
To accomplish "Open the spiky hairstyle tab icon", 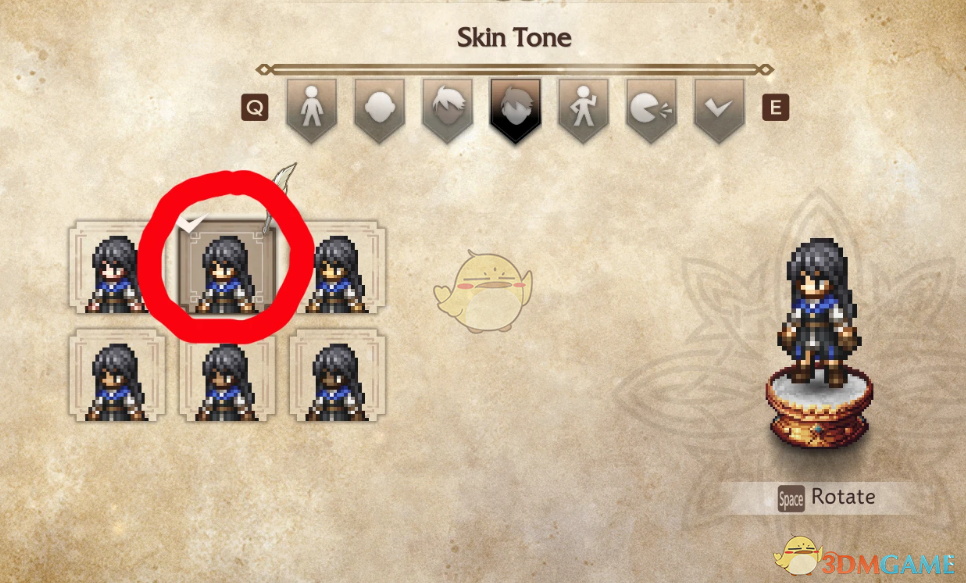I will click(447, 110).
